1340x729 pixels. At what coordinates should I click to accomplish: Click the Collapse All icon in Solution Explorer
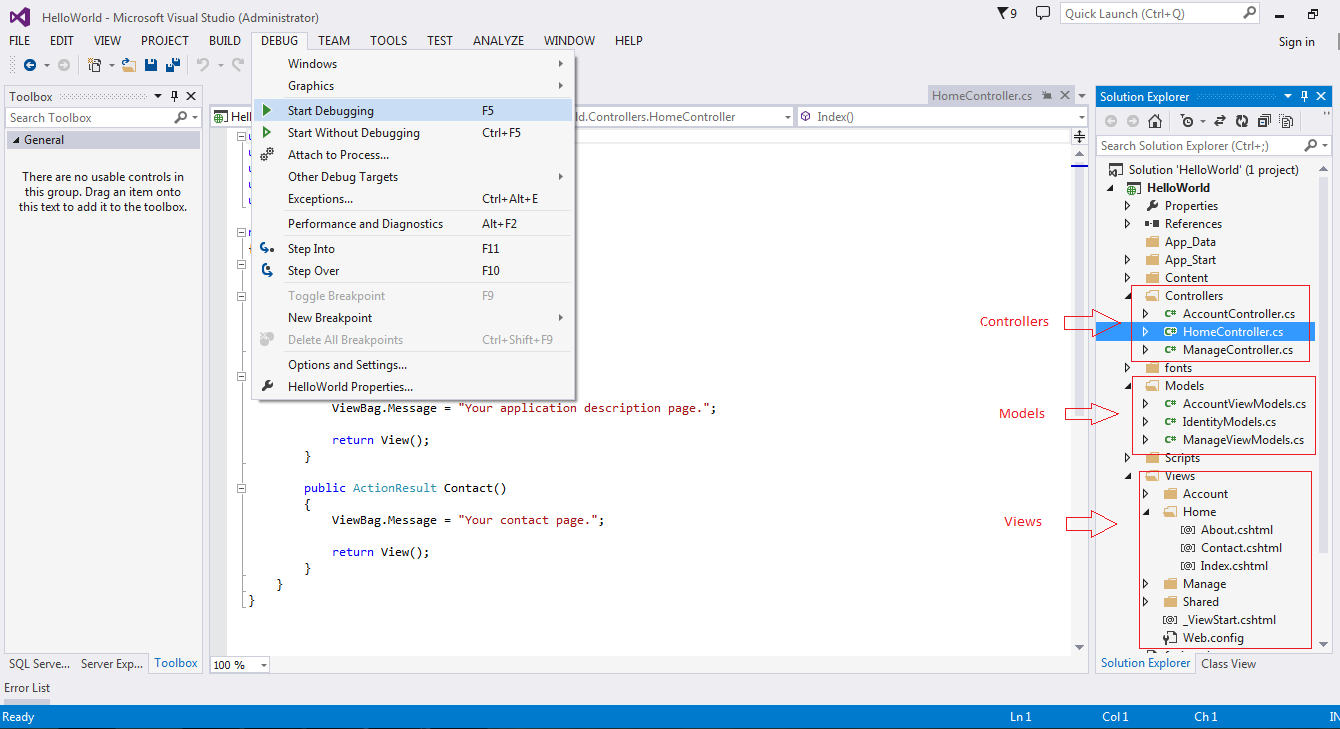[1264, 121]
